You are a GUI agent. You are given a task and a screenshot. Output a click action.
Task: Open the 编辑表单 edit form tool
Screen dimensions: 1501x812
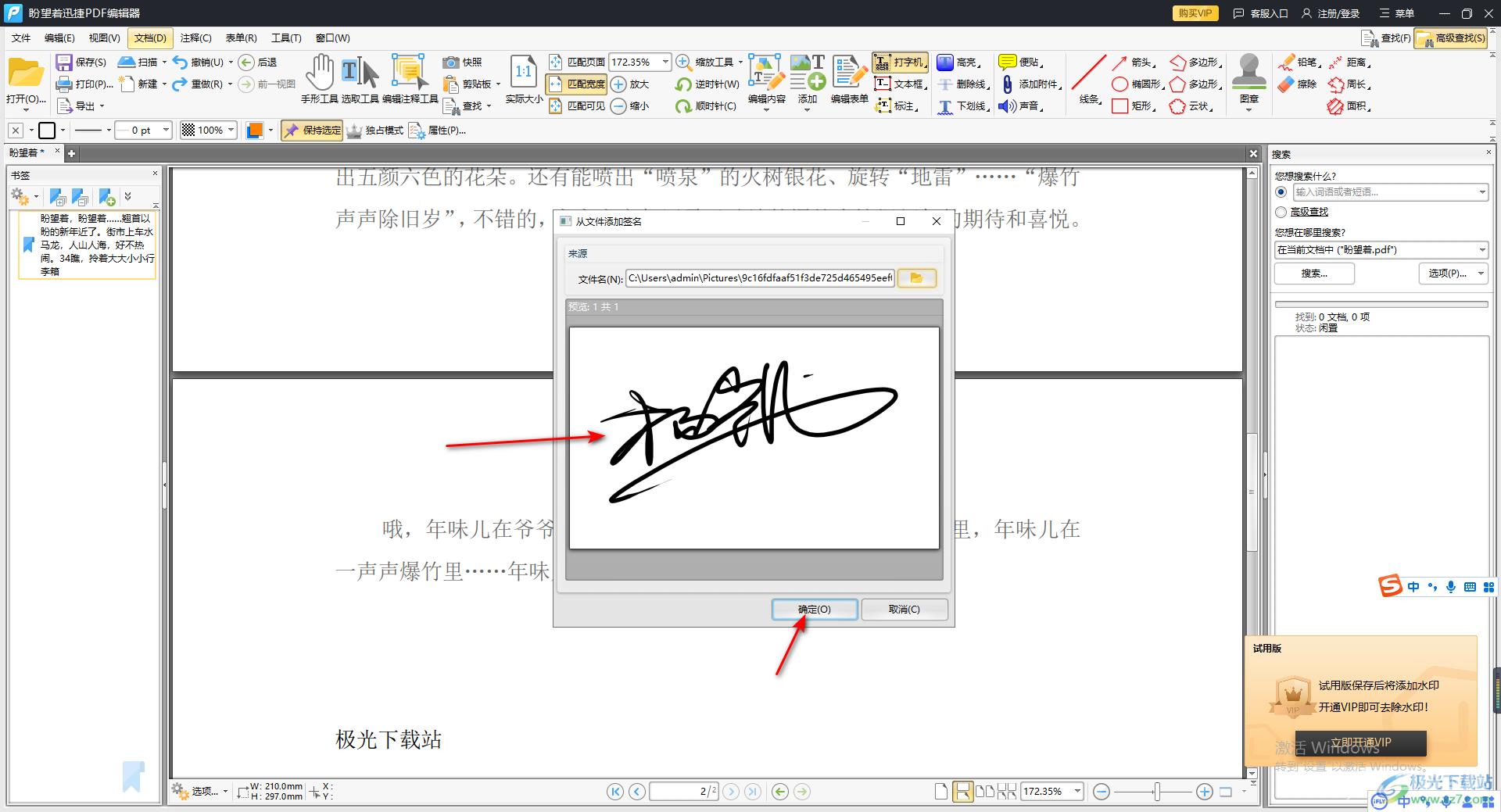click(849, 79)
